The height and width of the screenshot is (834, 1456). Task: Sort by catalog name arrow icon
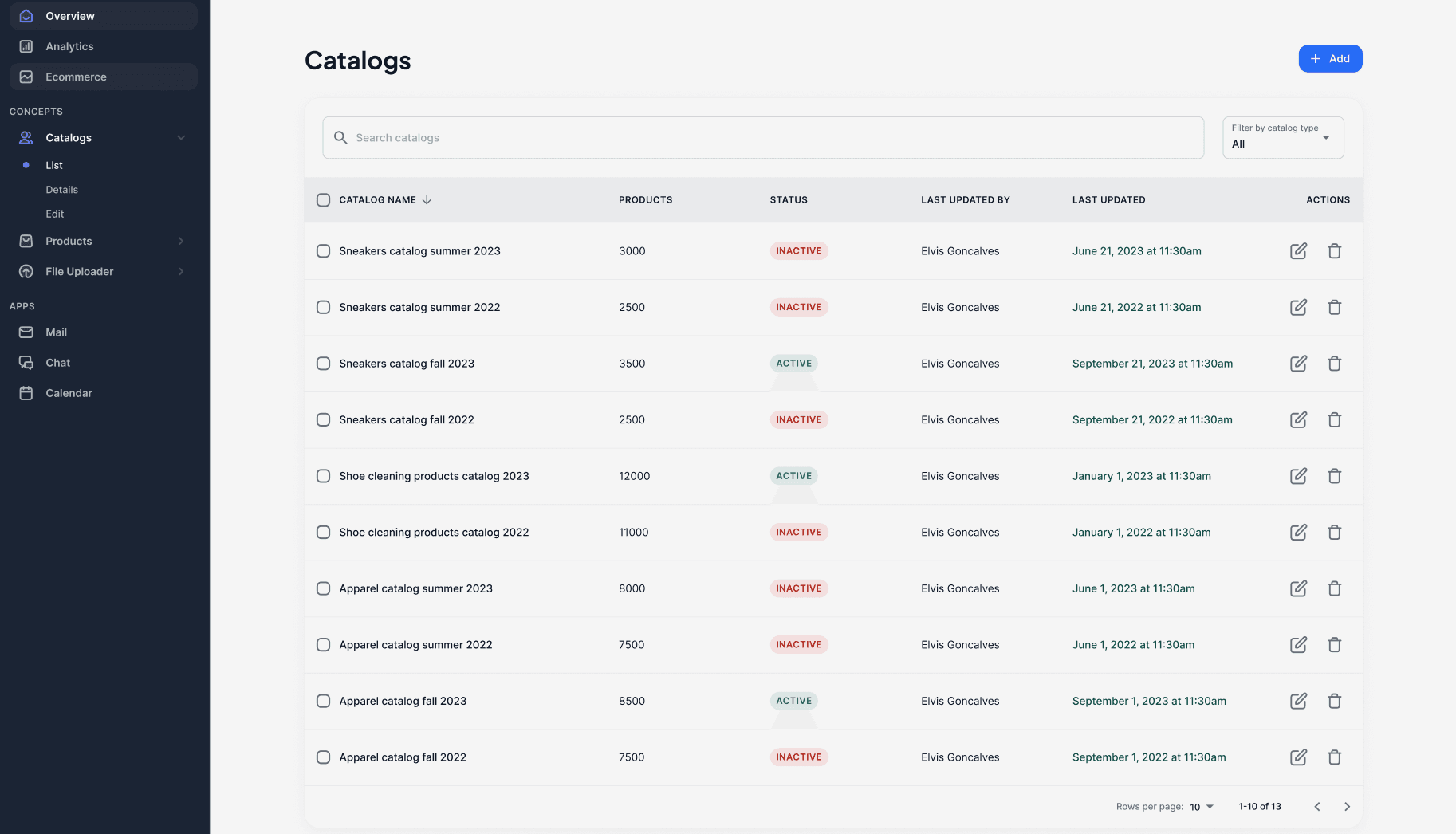[x=427, y=200]
